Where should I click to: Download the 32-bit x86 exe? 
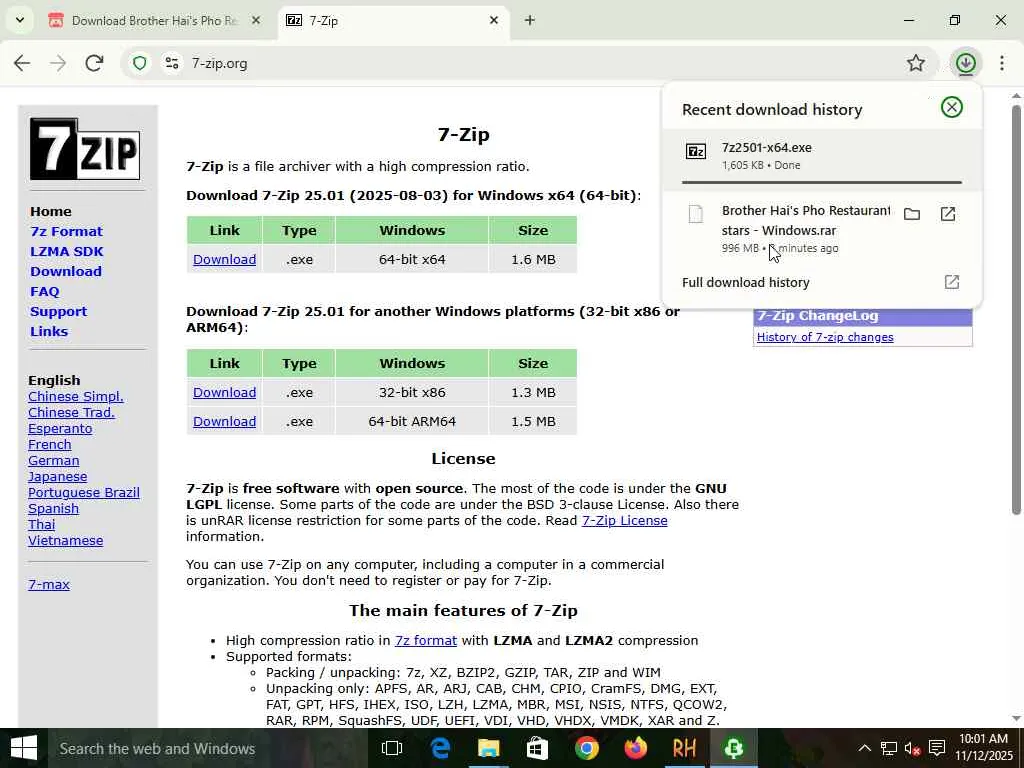pyautogui.click(x=224, y=392)
